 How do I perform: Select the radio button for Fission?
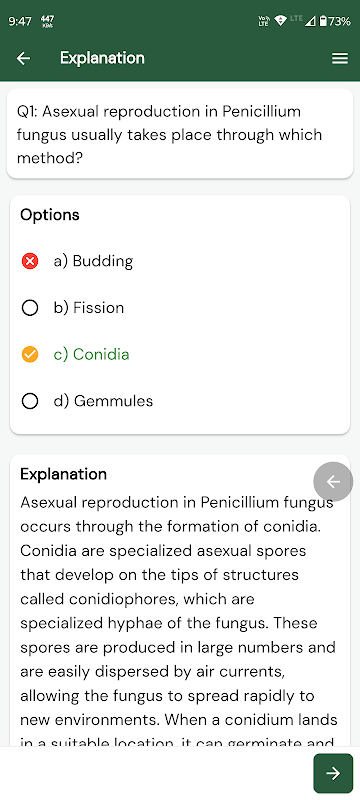(30, 308)
